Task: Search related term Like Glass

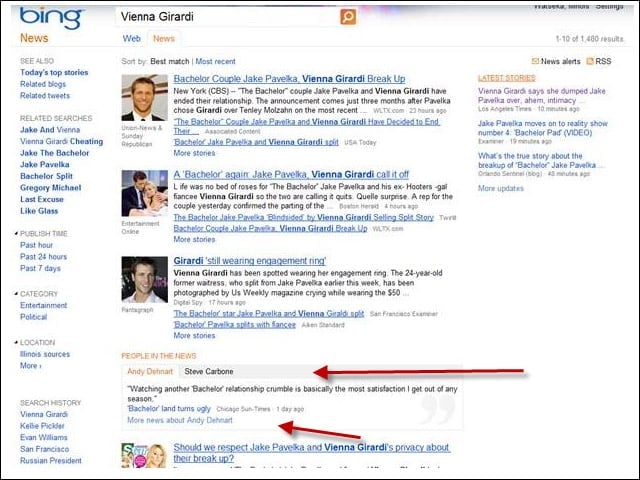Action: tap(39, 211)
